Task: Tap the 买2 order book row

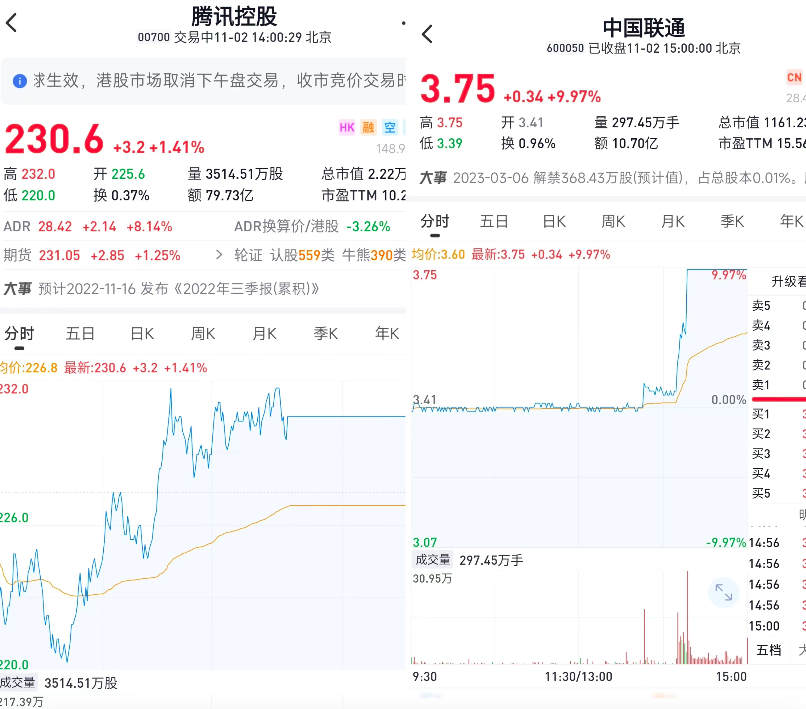Action: pyautogui.click(x=779, y=434)
